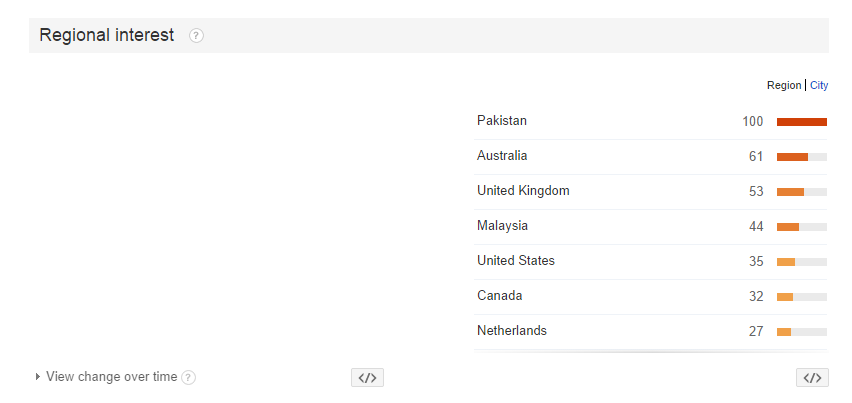Click the Regional interest help question mark icon
The width and height of the screenshot is (852, 403).
196,36
